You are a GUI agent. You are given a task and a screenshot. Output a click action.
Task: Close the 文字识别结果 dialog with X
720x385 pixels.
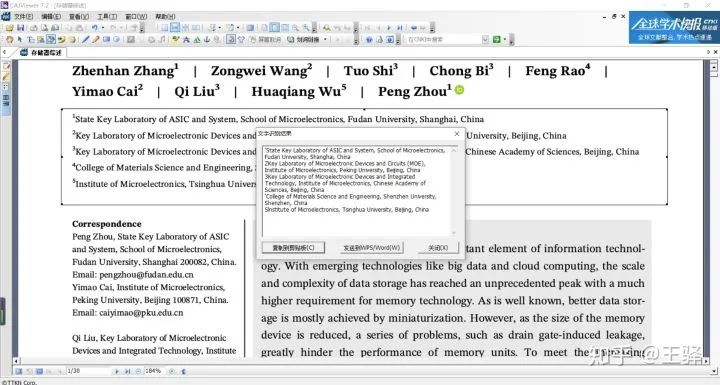[x=456, y=134]
